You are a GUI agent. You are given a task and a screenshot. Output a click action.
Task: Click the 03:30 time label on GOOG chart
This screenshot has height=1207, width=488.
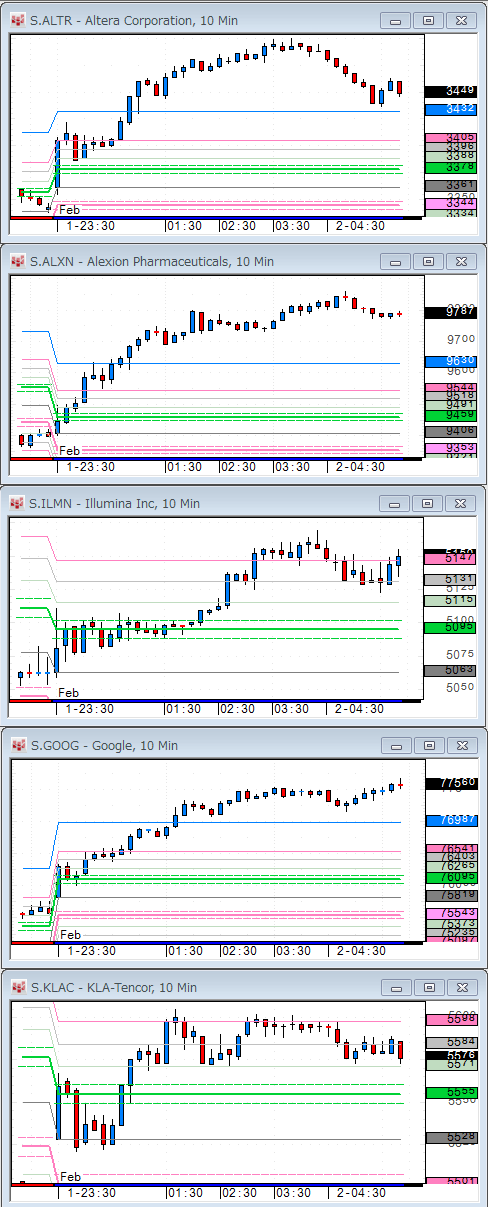292,951
